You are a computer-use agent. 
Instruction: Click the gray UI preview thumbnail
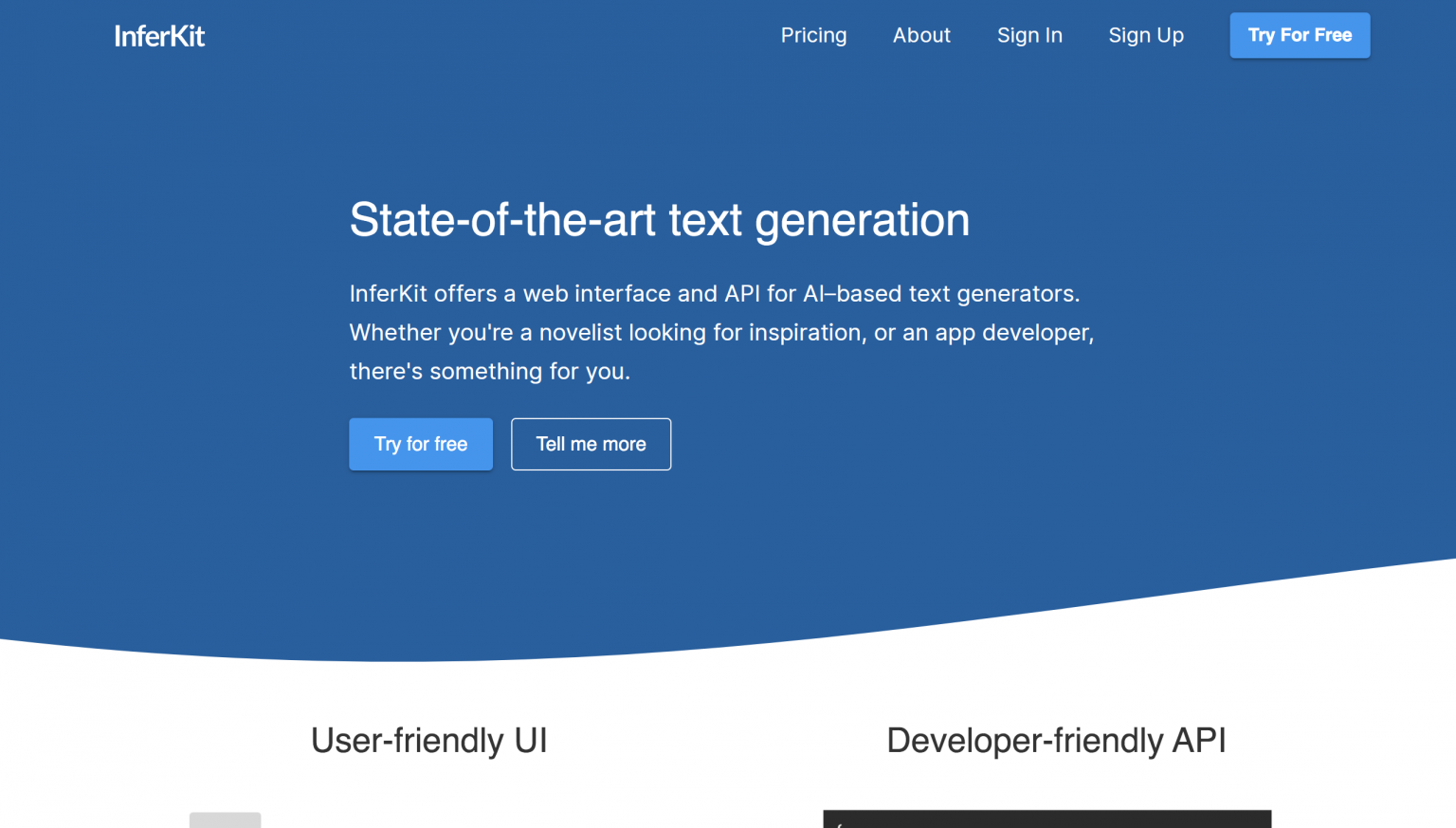tap(225, 819)
